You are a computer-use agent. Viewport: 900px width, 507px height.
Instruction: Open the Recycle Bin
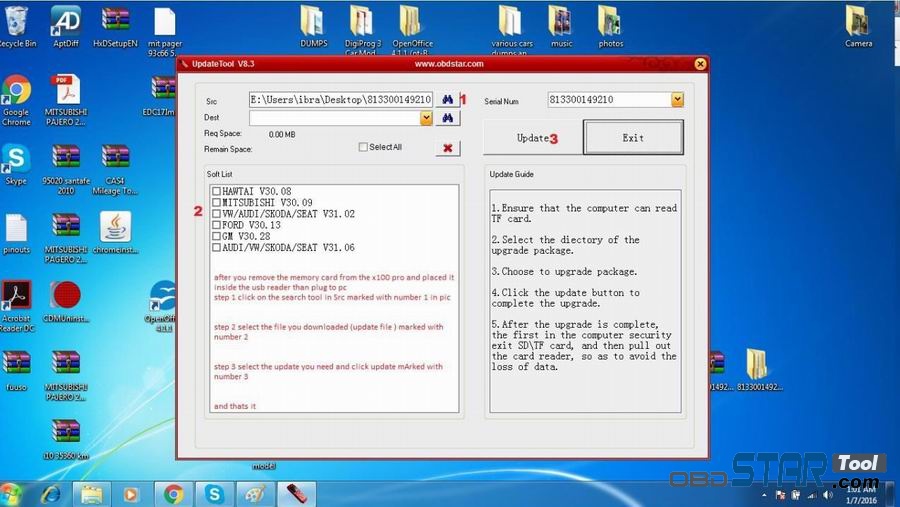(x=15, y=22)
